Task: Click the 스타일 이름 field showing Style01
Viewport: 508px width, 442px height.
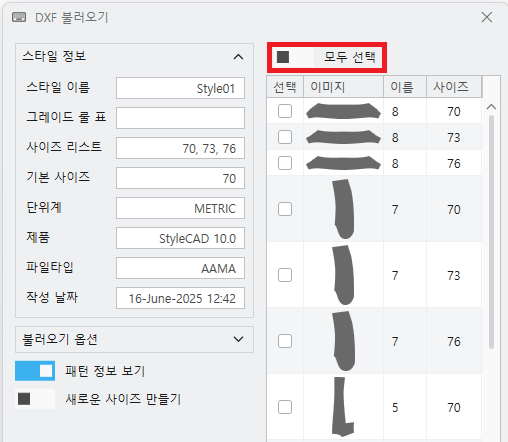Action: tap(180, 88)
